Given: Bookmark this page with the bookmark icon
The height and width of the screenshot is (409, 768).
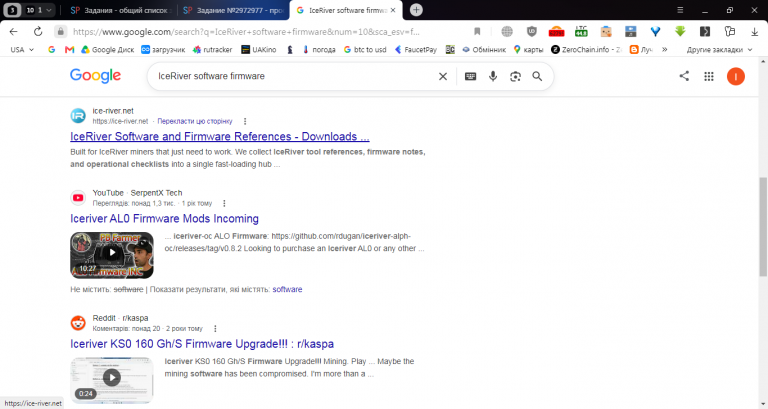Looking at the screenshot, I should (477, 32).
